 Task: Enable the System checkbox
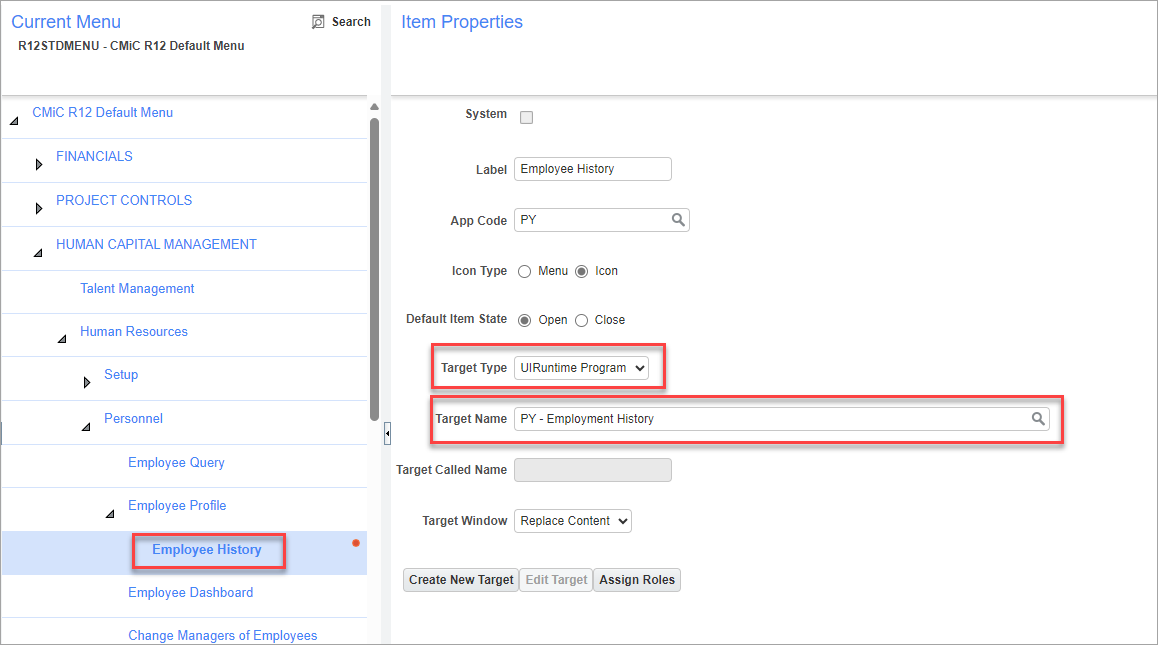[x=526, y=115]
